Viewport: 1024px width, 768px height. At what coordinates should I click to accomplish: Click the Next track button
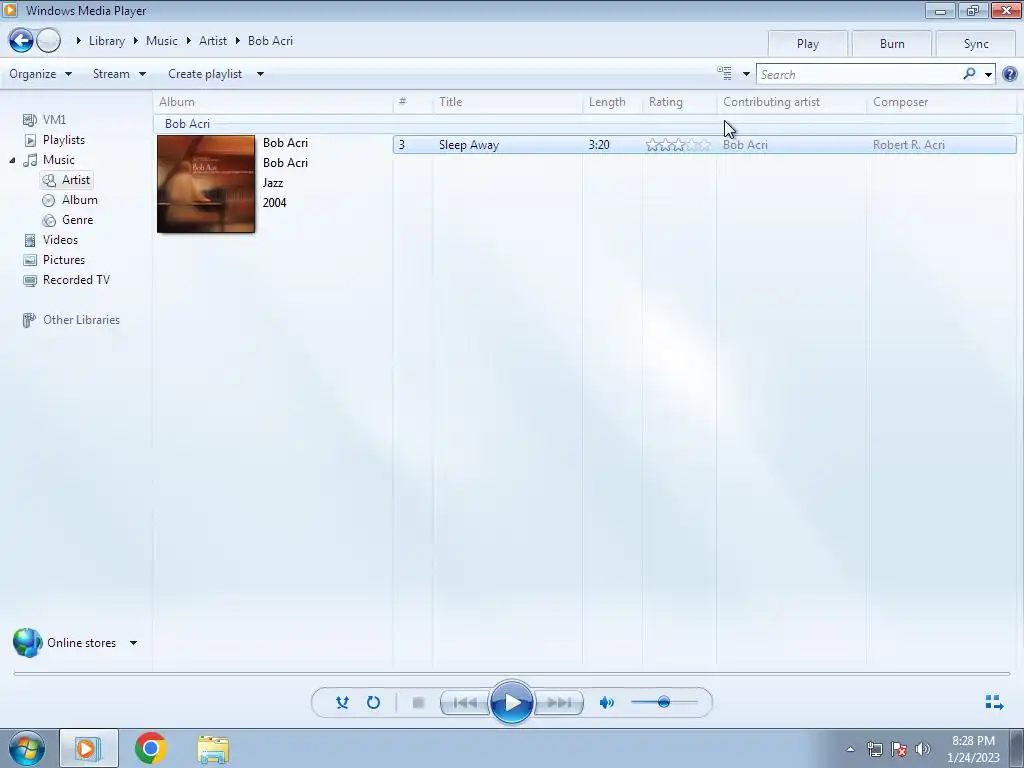[x=559, y=703]
